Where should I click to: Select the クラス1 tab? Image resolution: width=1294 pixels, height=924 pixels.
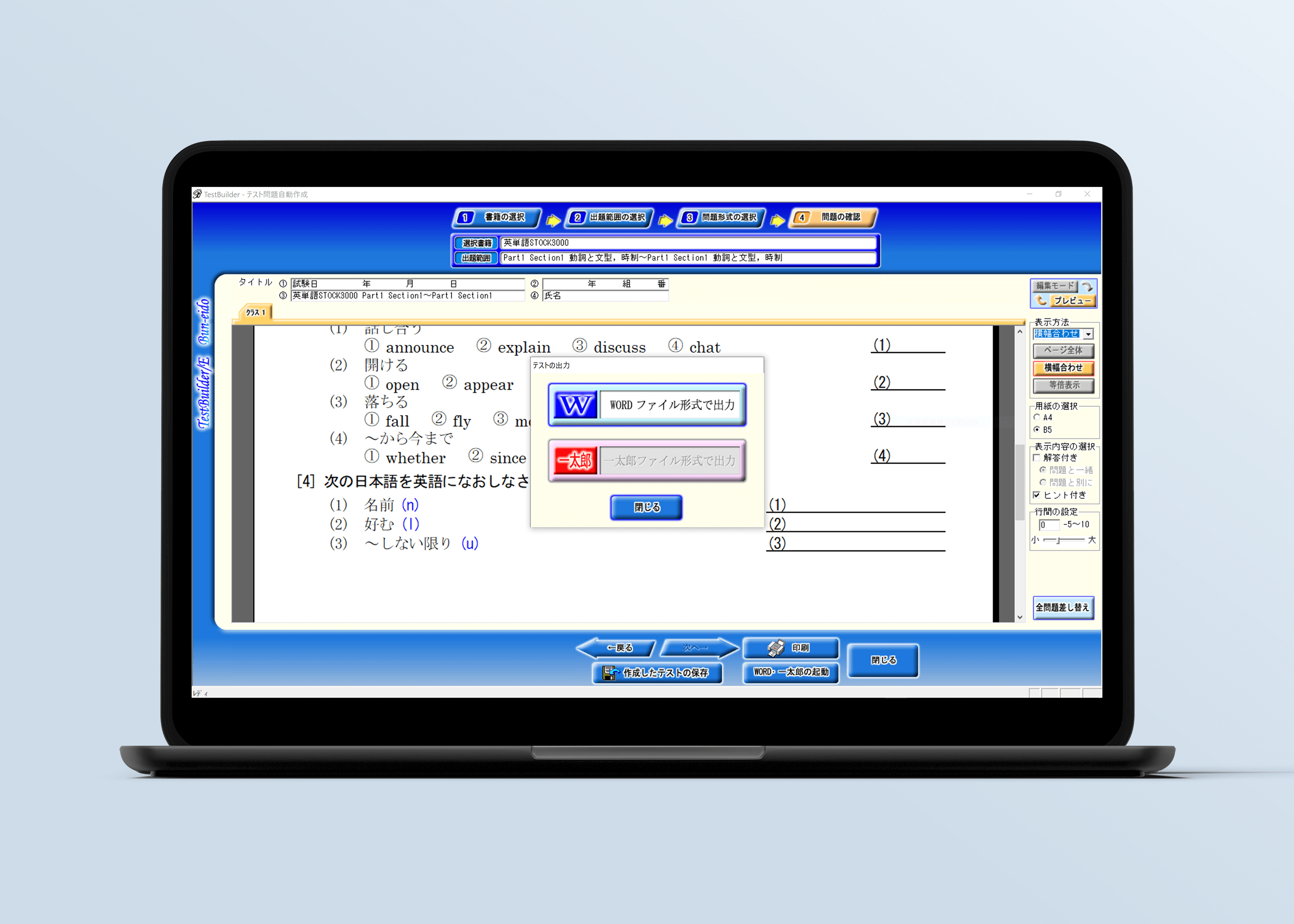pos(255,312)
